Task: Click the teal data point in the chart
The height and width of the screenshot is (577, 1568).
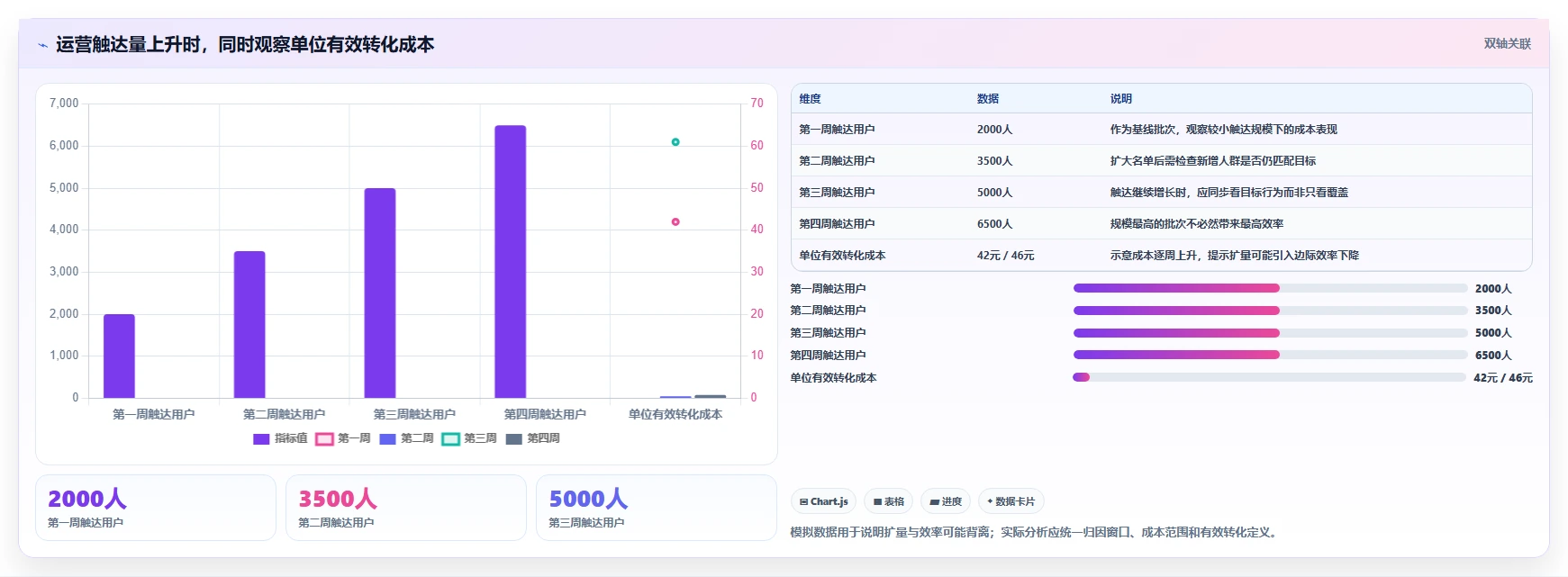Action: pos(675,142)
